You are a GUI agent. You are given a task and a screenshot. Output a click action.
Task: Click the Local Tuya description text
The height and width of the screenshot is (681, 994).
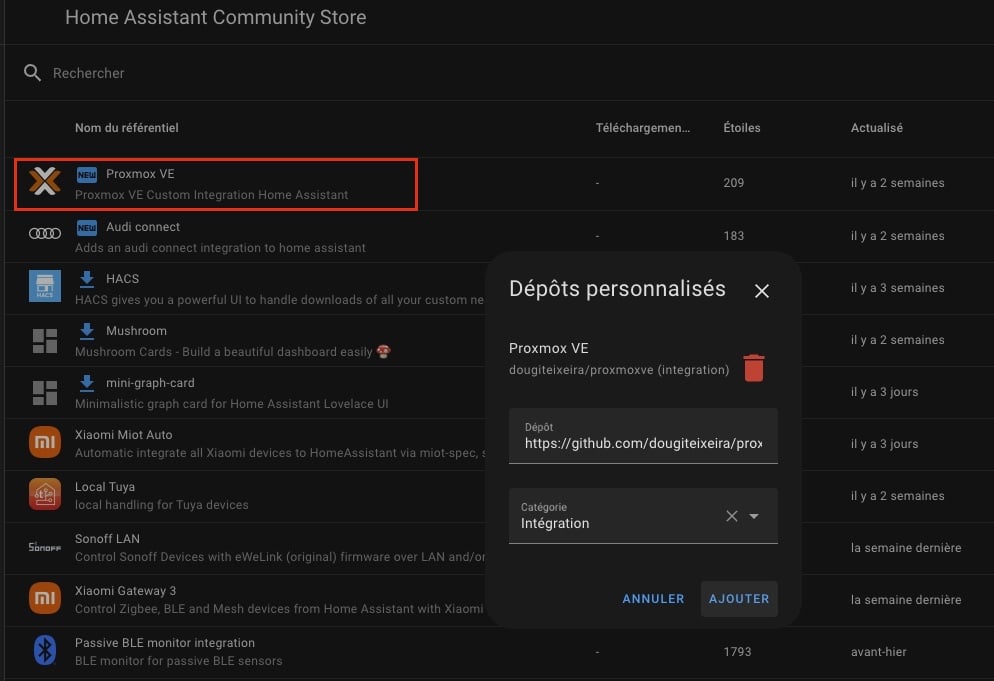162,505
